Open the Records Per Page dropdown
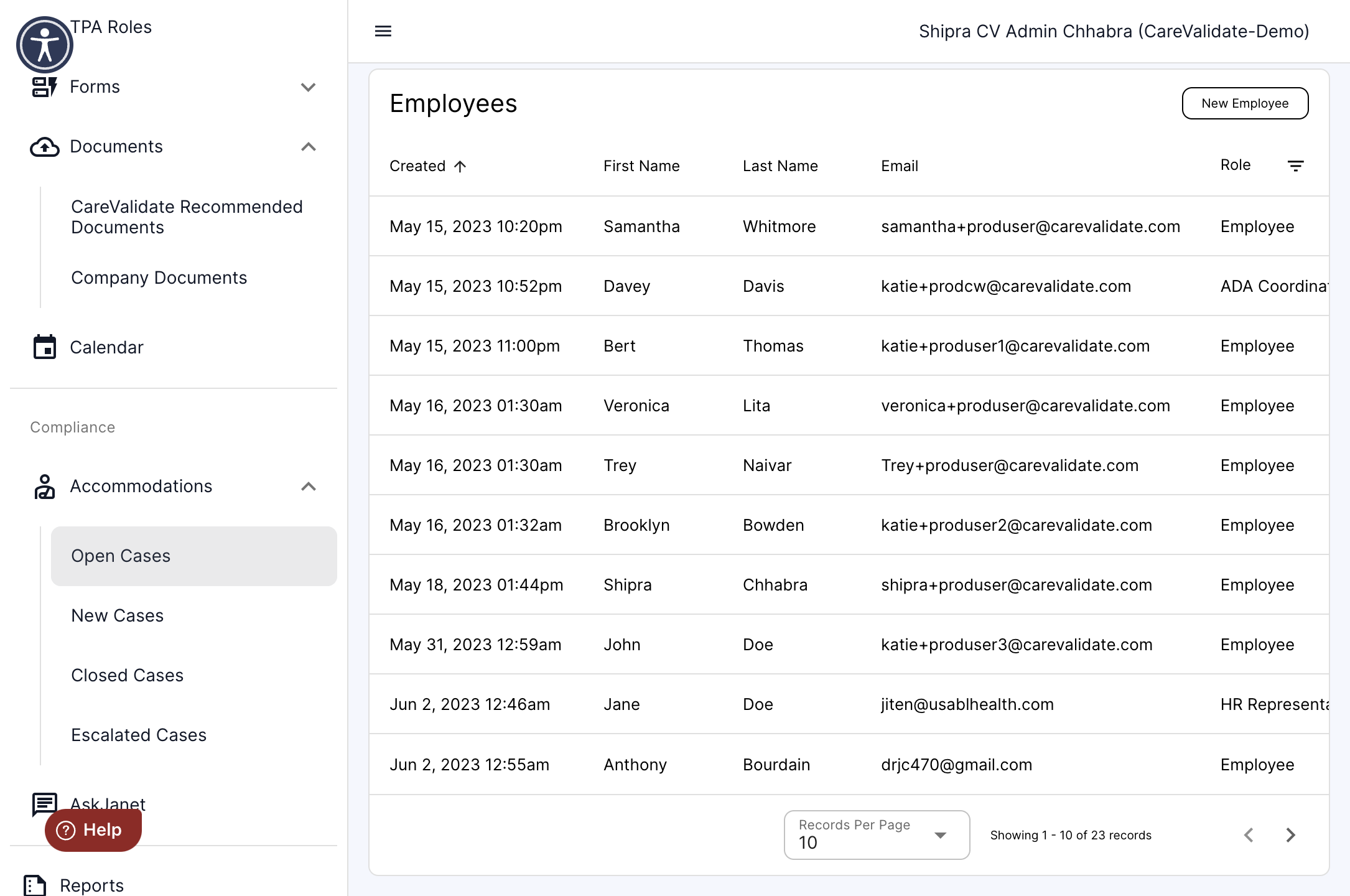Viewport: 1350px width, 896px height. 877,835
